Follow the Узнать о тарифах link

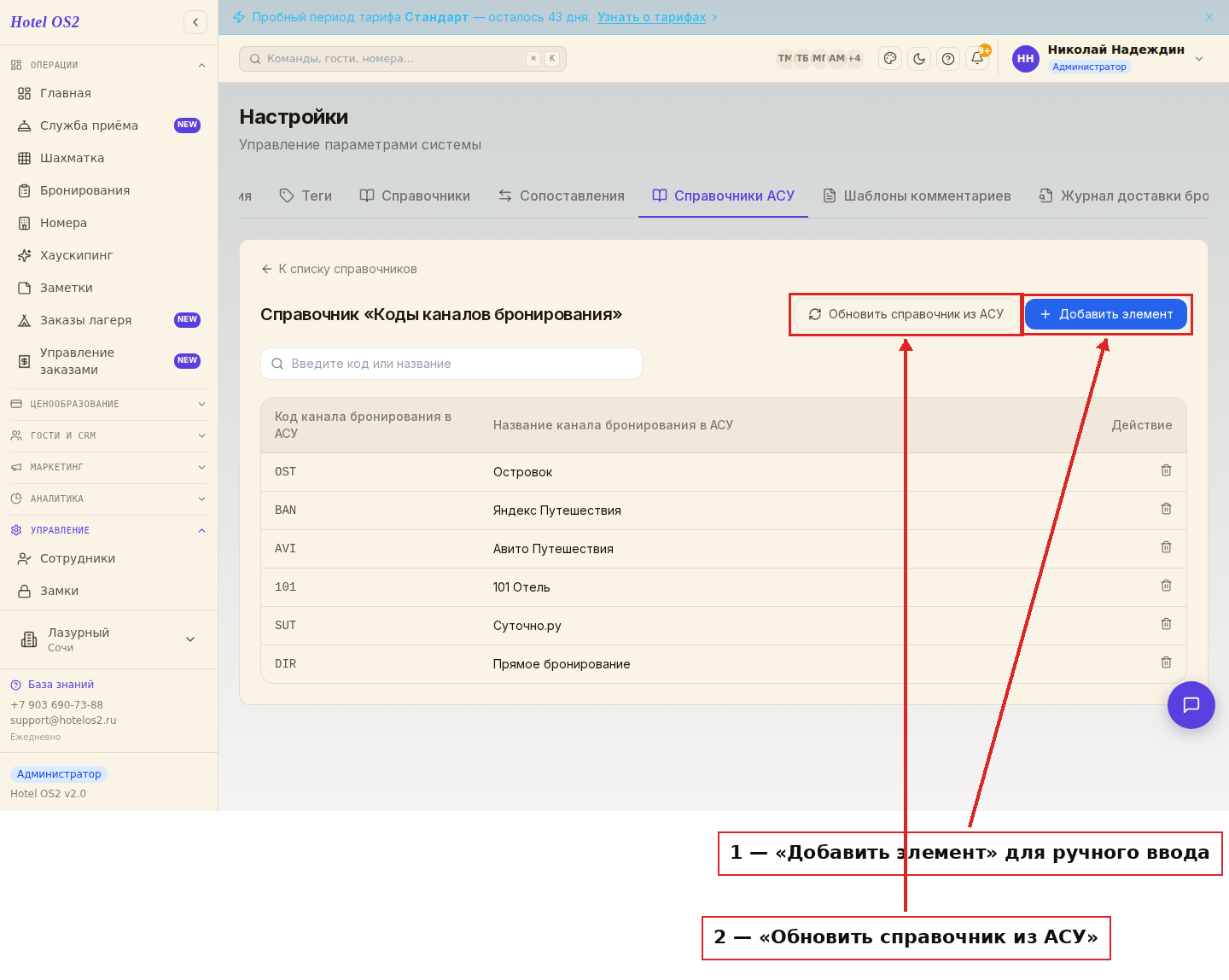[652, 17]
